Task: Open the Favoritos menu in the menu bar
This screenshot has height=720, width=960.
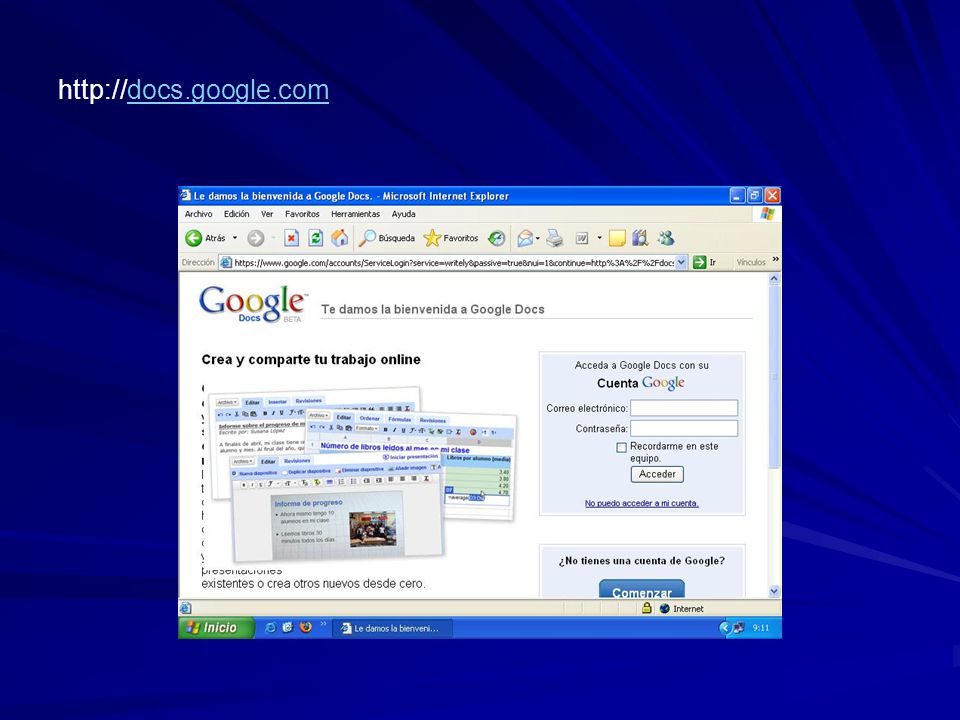Action: tap(302, 214)
